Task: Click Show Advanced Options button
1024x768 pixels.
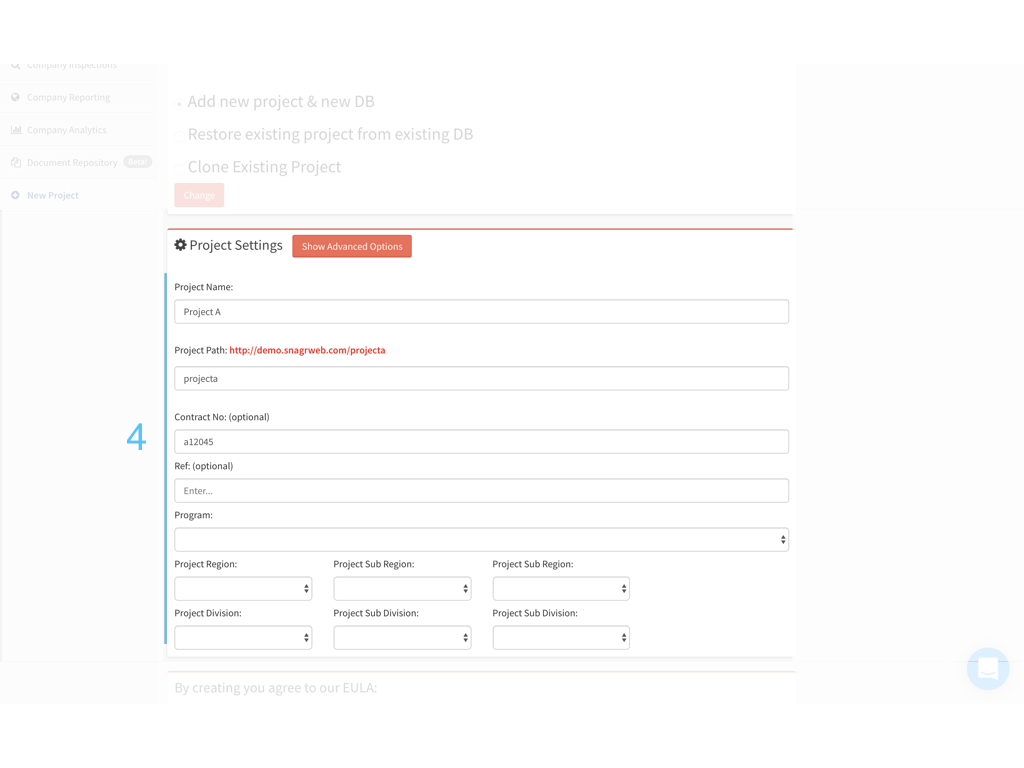Action: tap(352, 246)
